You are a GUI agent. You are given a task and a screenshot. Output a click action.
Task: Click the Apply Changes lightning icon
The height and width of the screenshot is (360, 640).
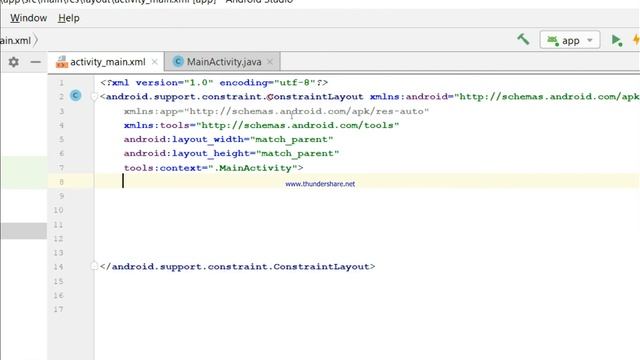click(x=636, y=40)
